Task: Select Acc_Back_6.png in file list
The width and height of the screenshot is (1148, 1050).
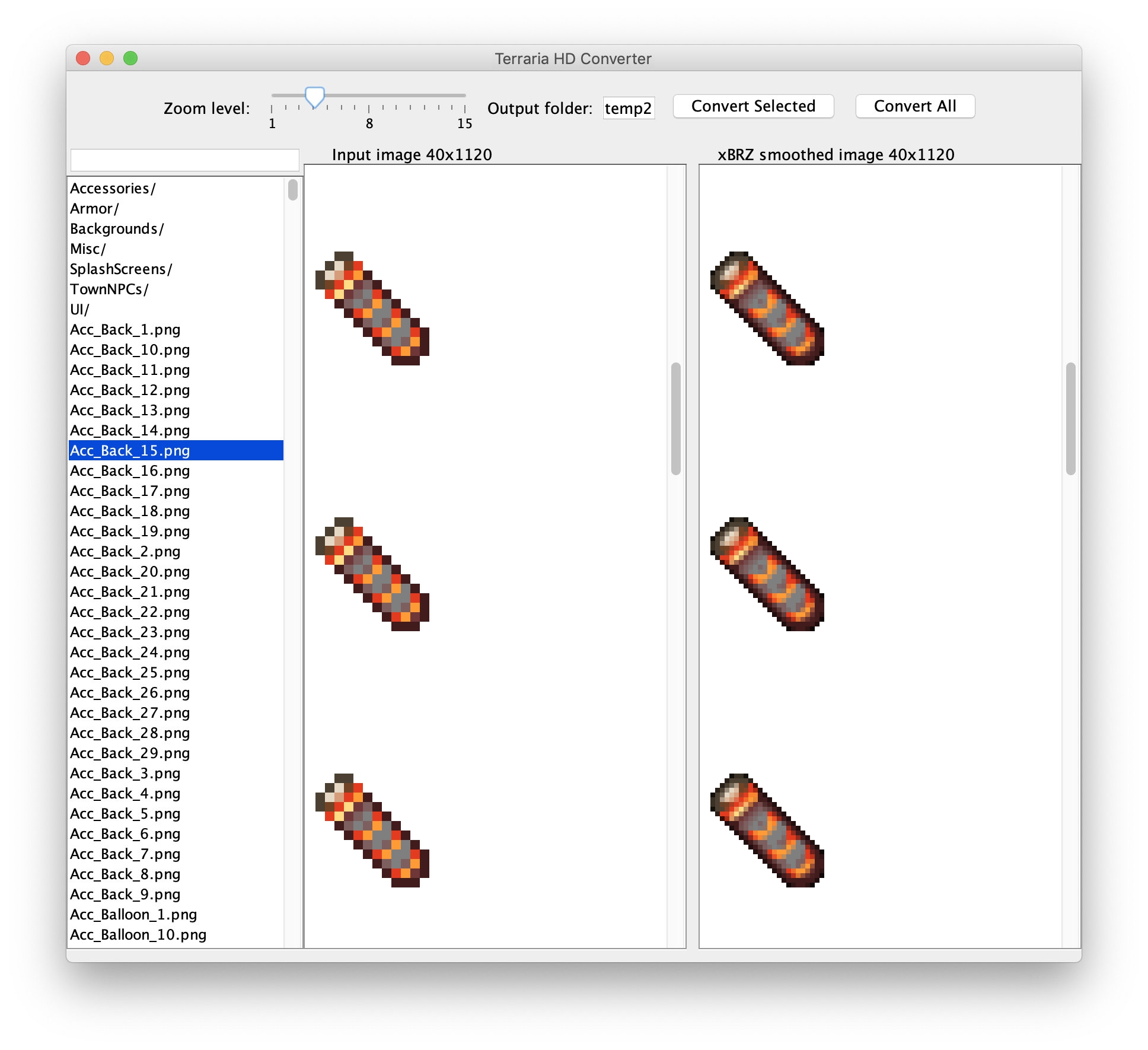Action: 176,833
